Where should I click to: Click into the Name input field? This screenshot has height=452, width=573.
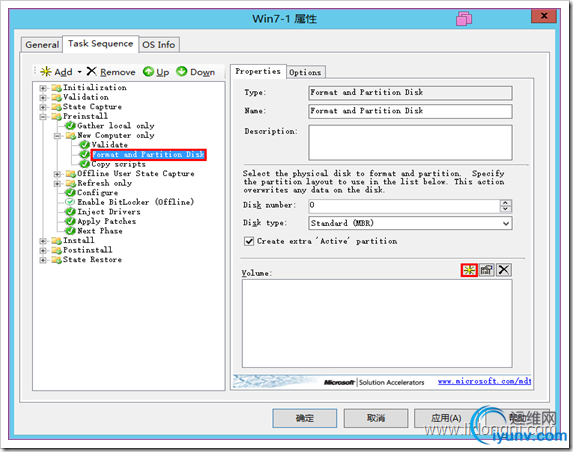[410, 111]
